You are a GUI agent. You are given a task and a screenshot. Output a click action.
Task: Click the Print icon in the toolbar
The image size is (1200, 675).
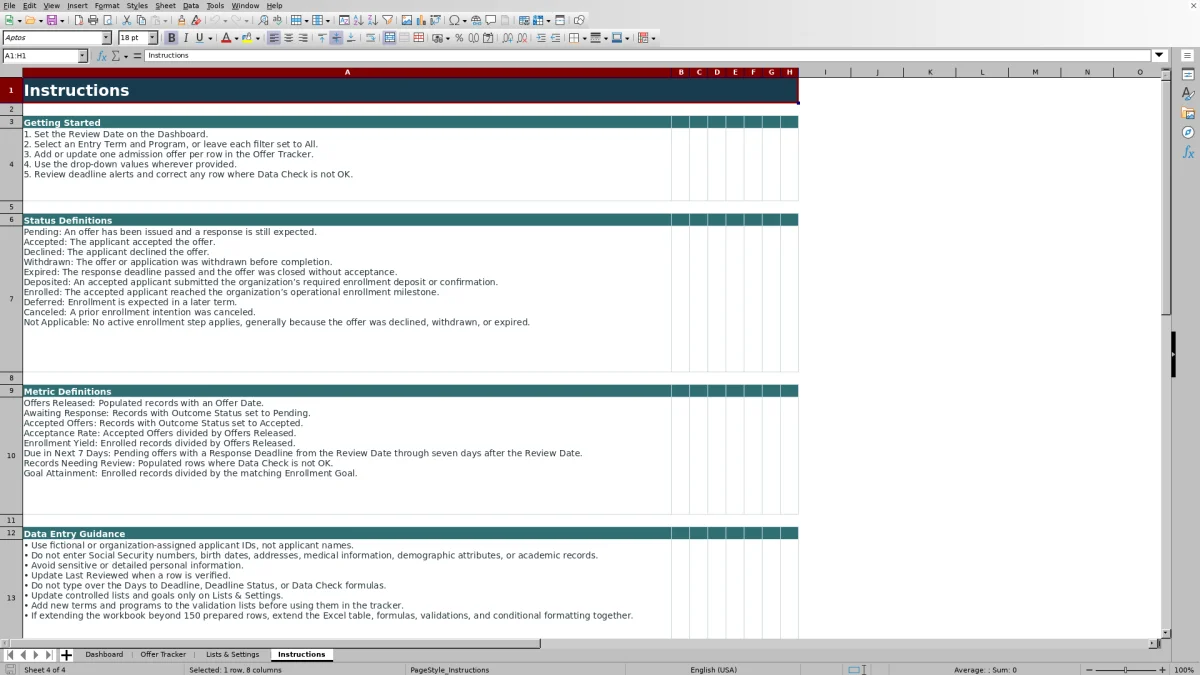(93, 20)
